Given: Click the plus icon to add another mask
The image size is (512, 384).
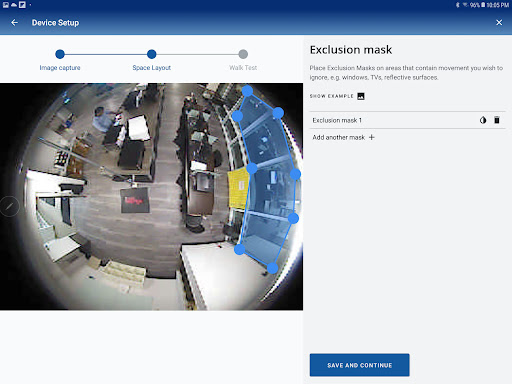Looking at the screenshot, I should [372, 137].
